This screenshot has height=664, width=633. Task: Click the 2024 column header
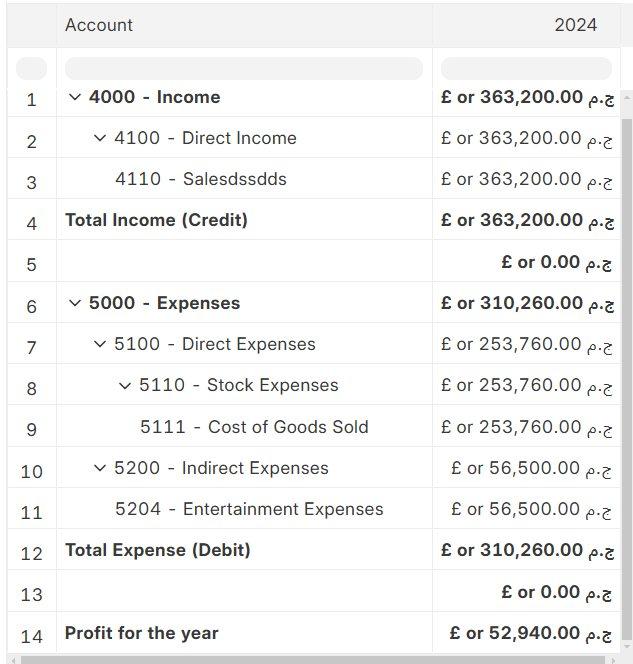tap(575, 25)
